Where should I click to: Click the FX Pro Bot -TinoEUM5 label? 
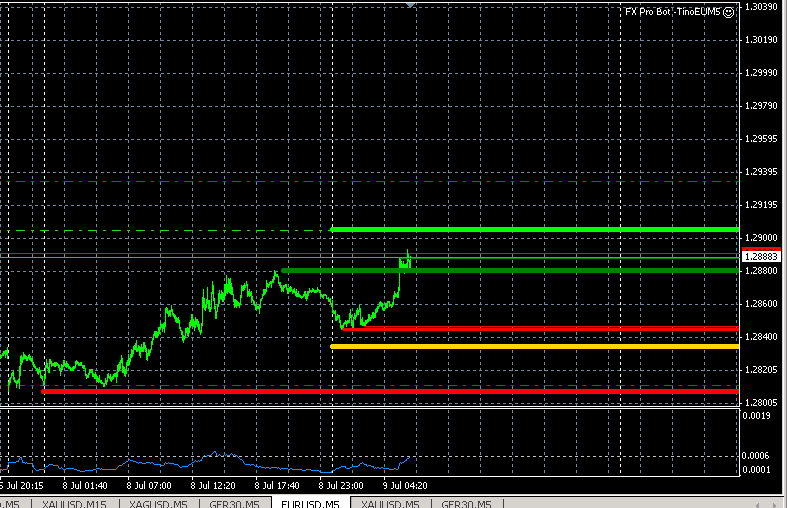click(673, 12)
